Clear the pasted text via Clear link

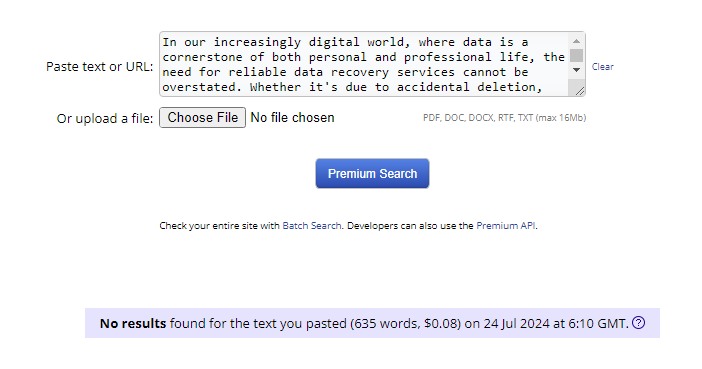point(603,67)
